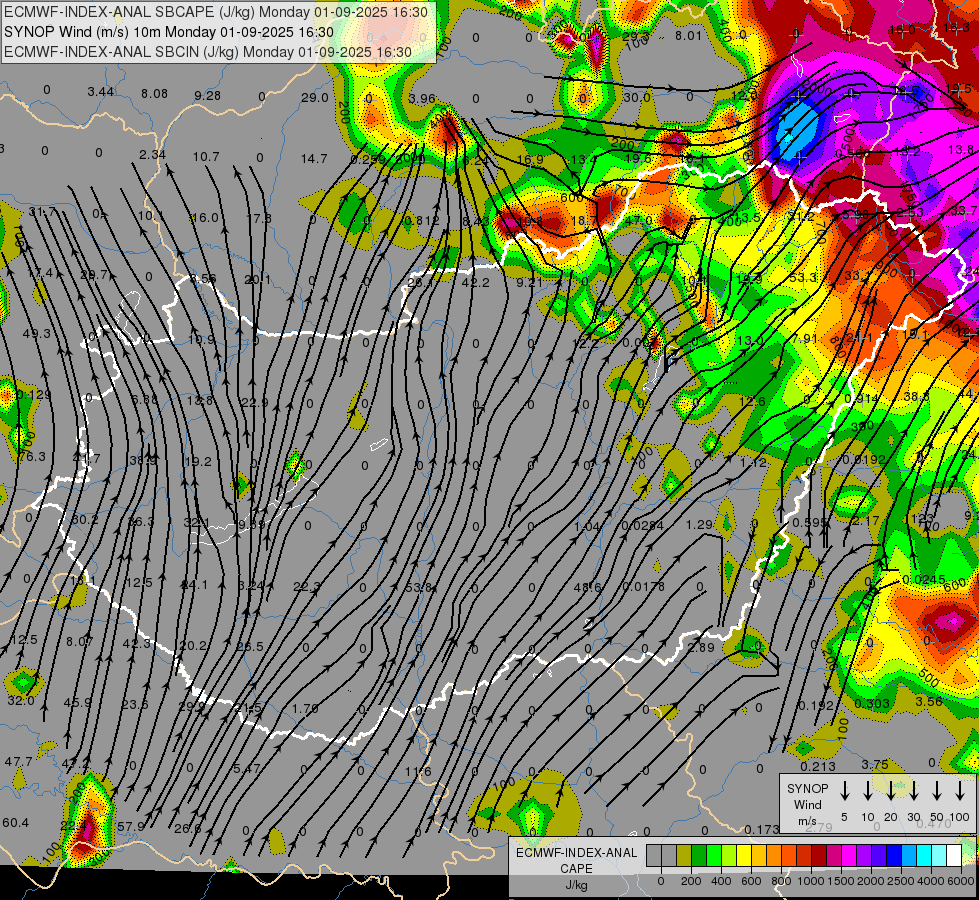Click the wind arrow above the 5 m/s label
Viewport: 979px width, 900px height.
click(845, 790)
